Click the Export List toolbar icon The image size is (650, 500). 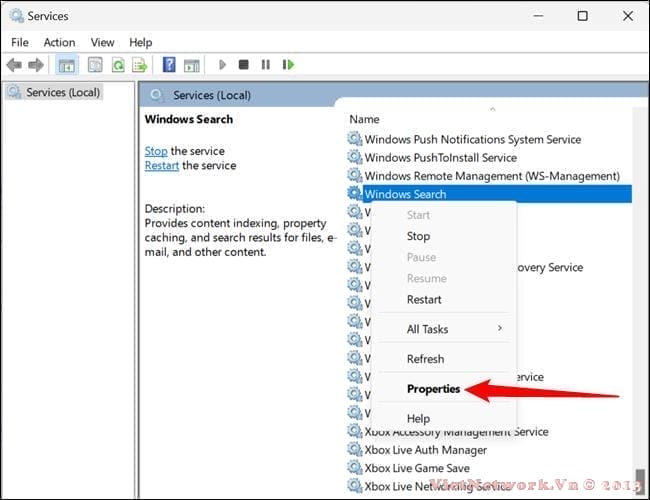[141, 65]
